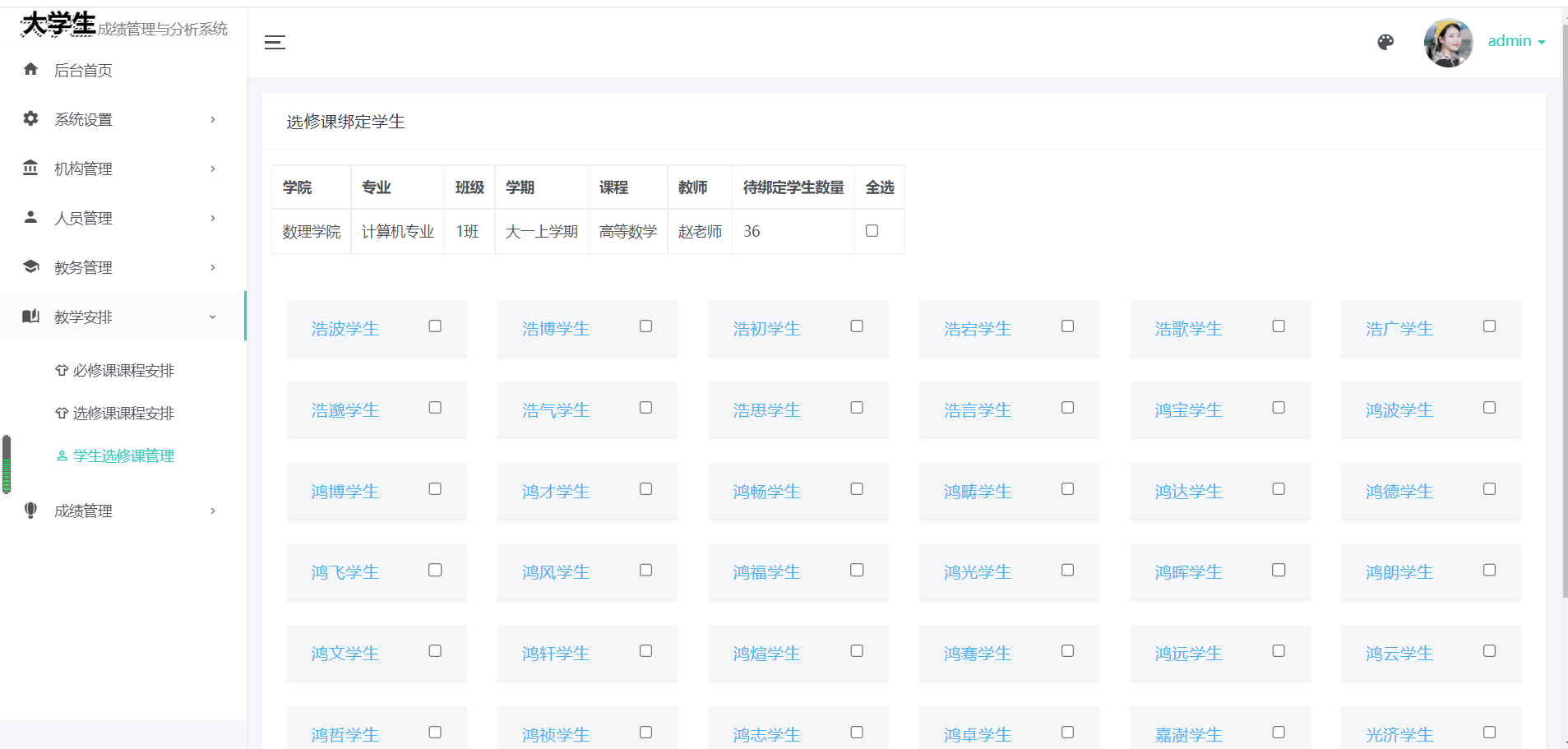This screenshot has width=1568, height=749.
Task: Open the 鸿远学生 link
Action: 1188,654
